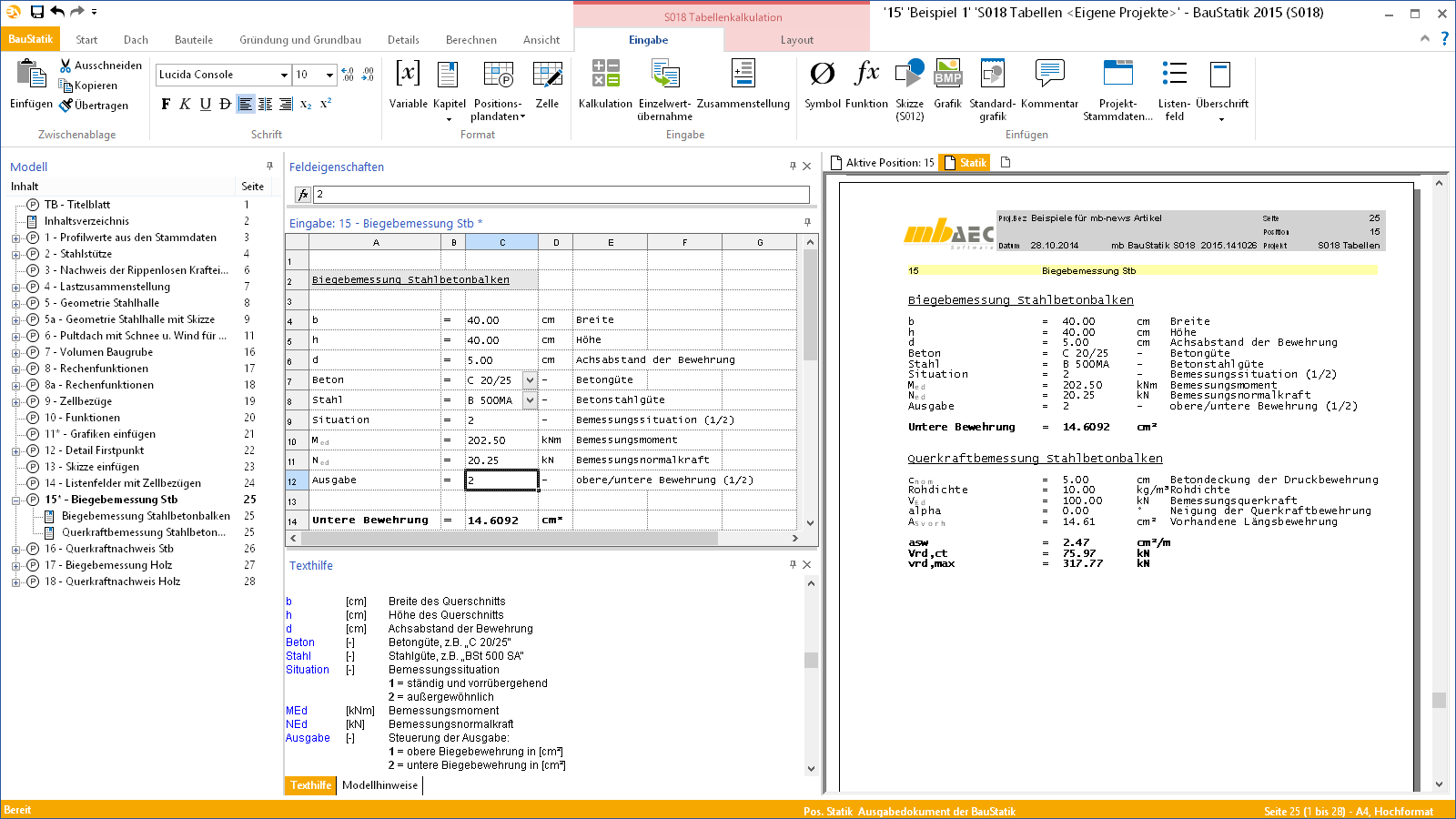Close the Texthilfe panel
The height and width of the screenshot is (819, 1456).
pos(807,564)
